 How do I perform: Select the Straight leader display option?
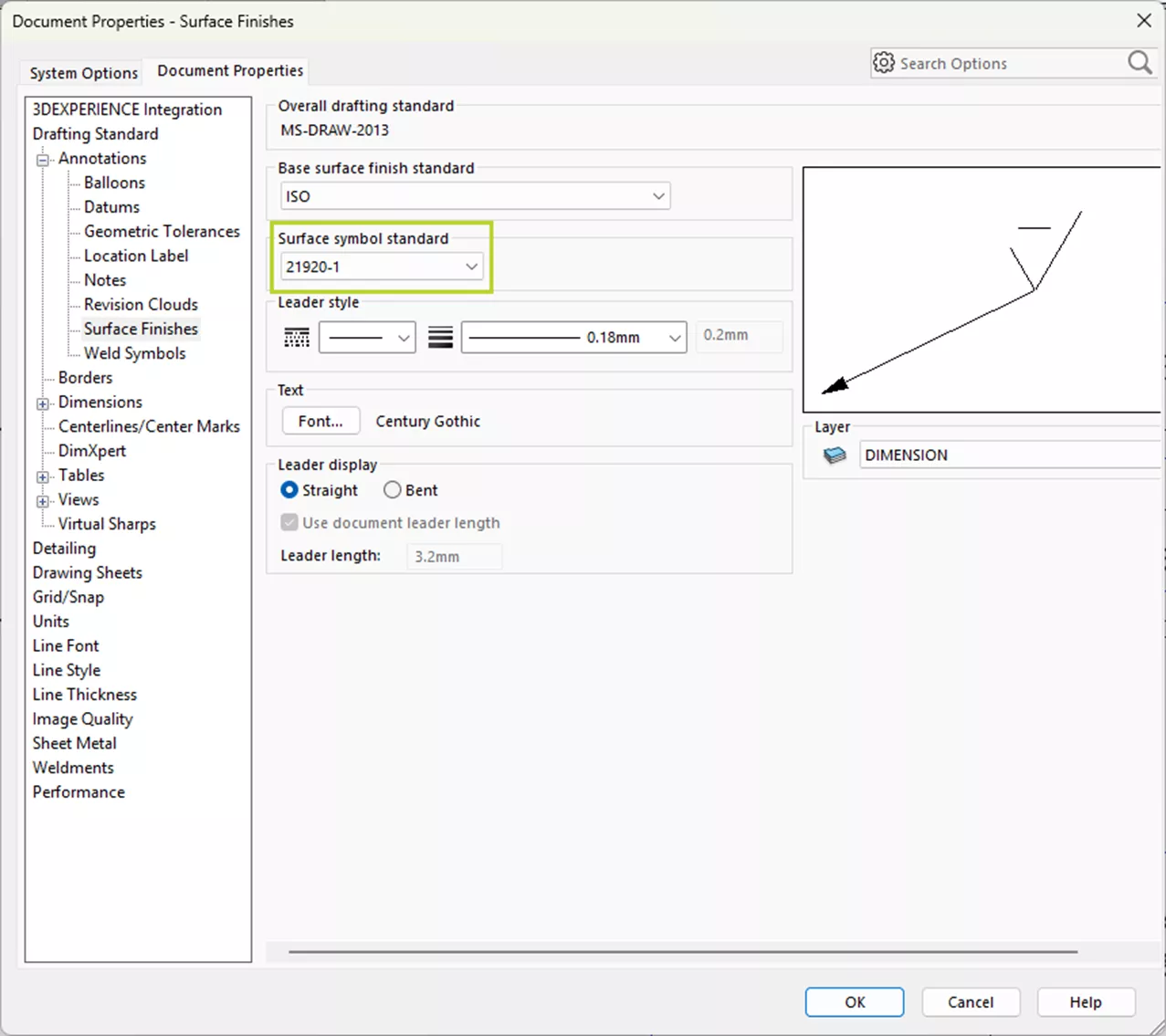289,490
